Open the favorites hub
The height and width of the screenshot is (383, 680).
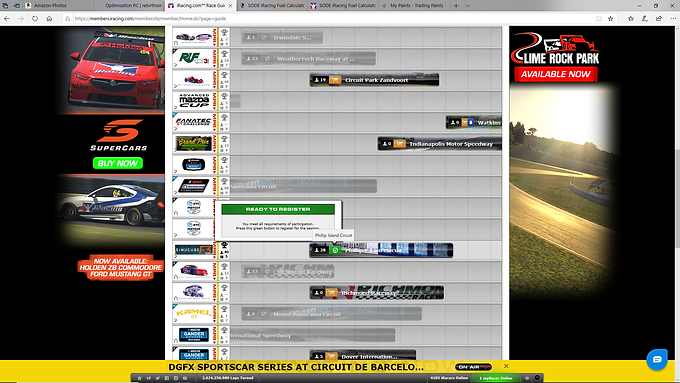pos(631,19)
